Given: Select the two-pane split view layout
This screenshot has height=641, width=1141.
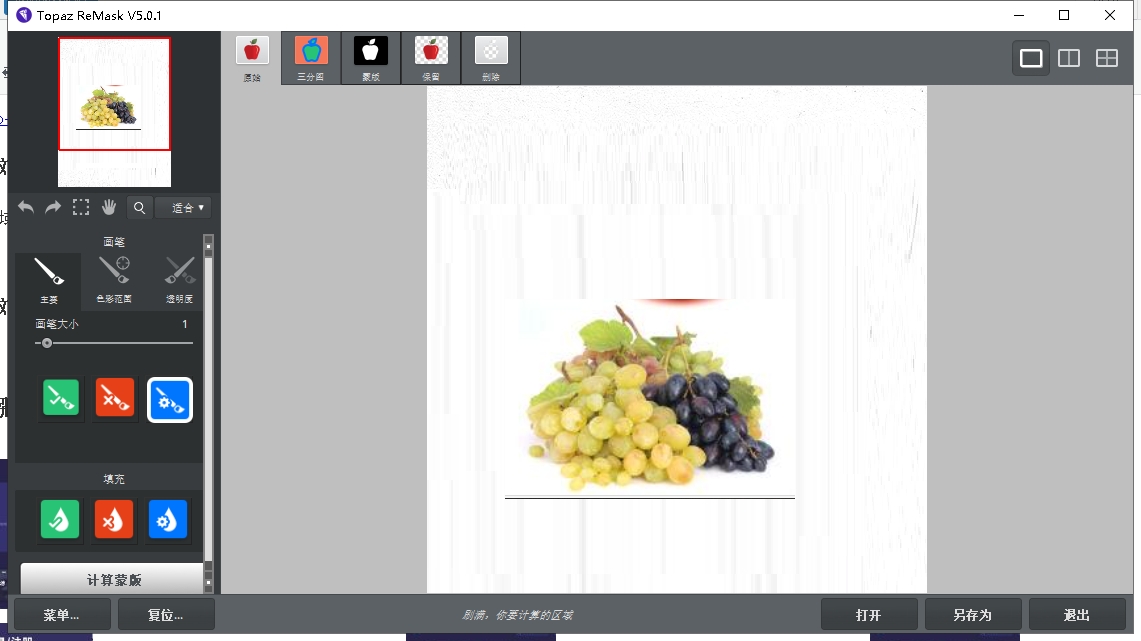Looking at the screenshot, I should (1069, 58).
